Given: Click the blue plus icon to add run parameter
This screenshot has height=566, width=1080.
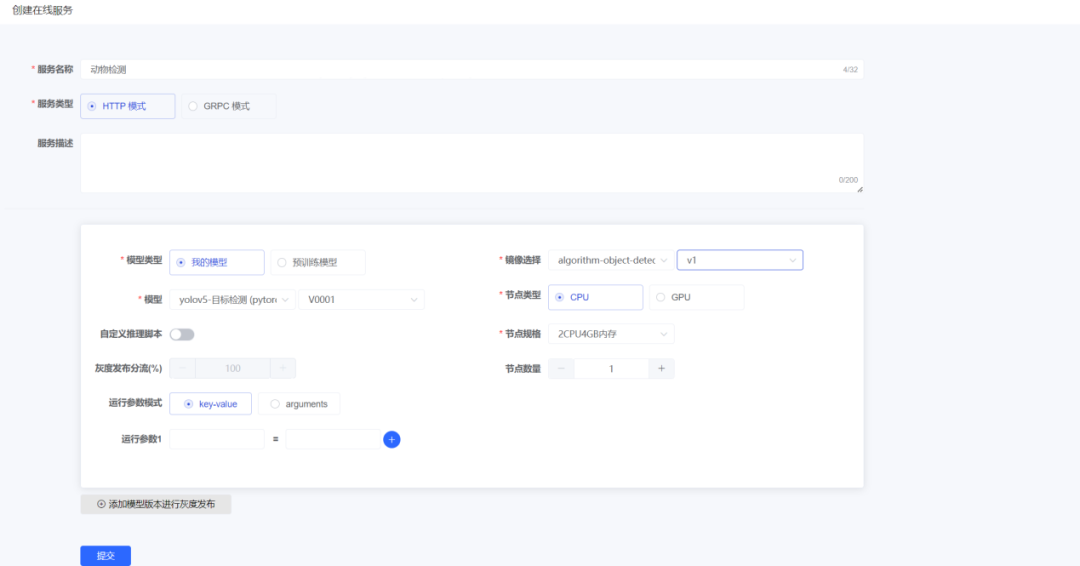Looking at the screenshot, I should (392, 439).
